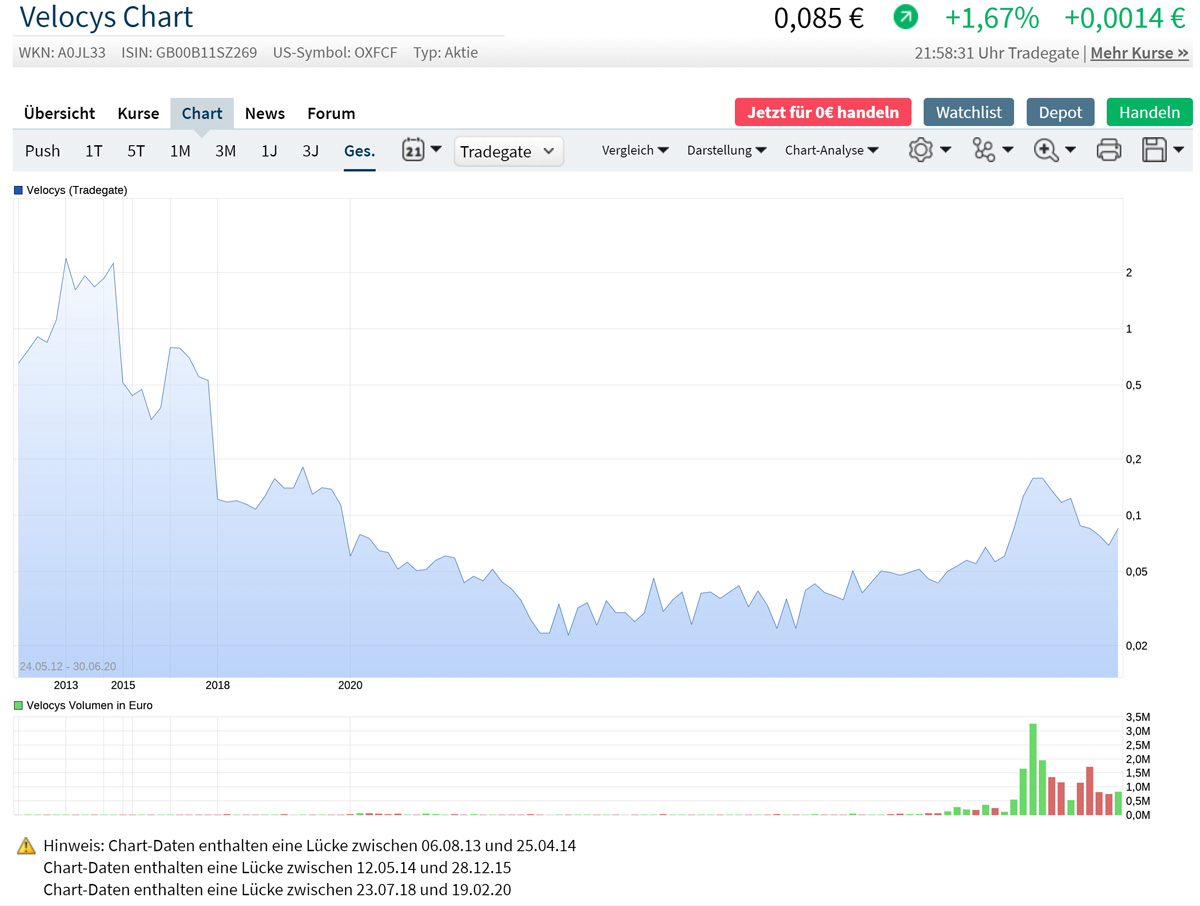The width and height of the screenshot is (1200, 906).
Task: Add stock via Watchlist button
Action: pos(969,112)
